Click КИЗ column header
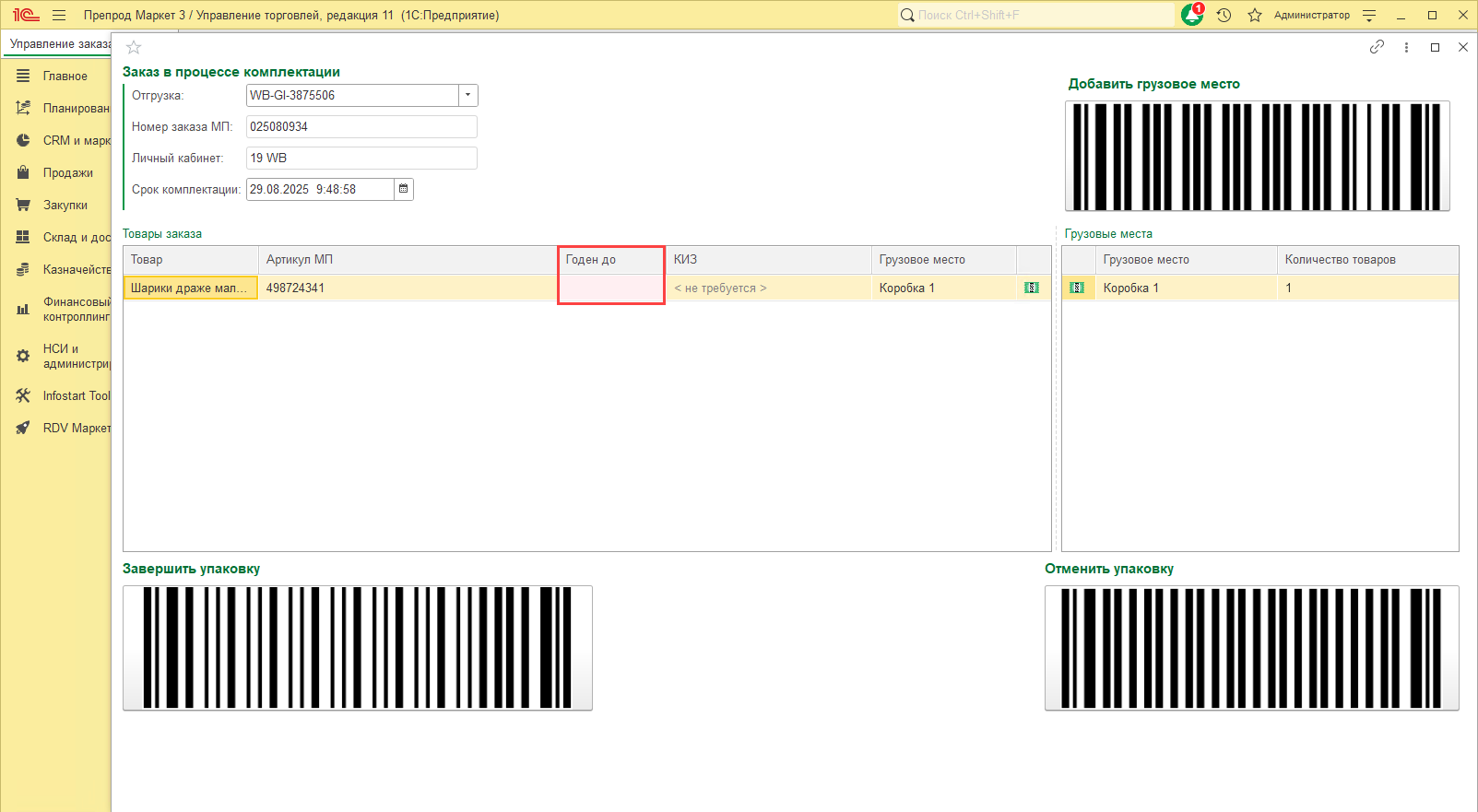This screenshot has width=1478, height=812. [769, 260]
